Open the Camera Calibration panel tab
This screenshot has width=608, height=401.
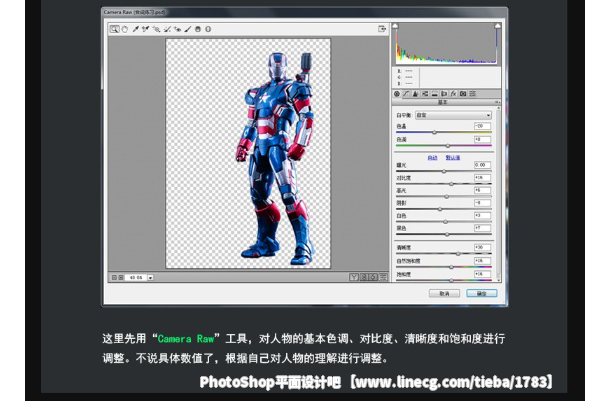click(x=463, y=94)
